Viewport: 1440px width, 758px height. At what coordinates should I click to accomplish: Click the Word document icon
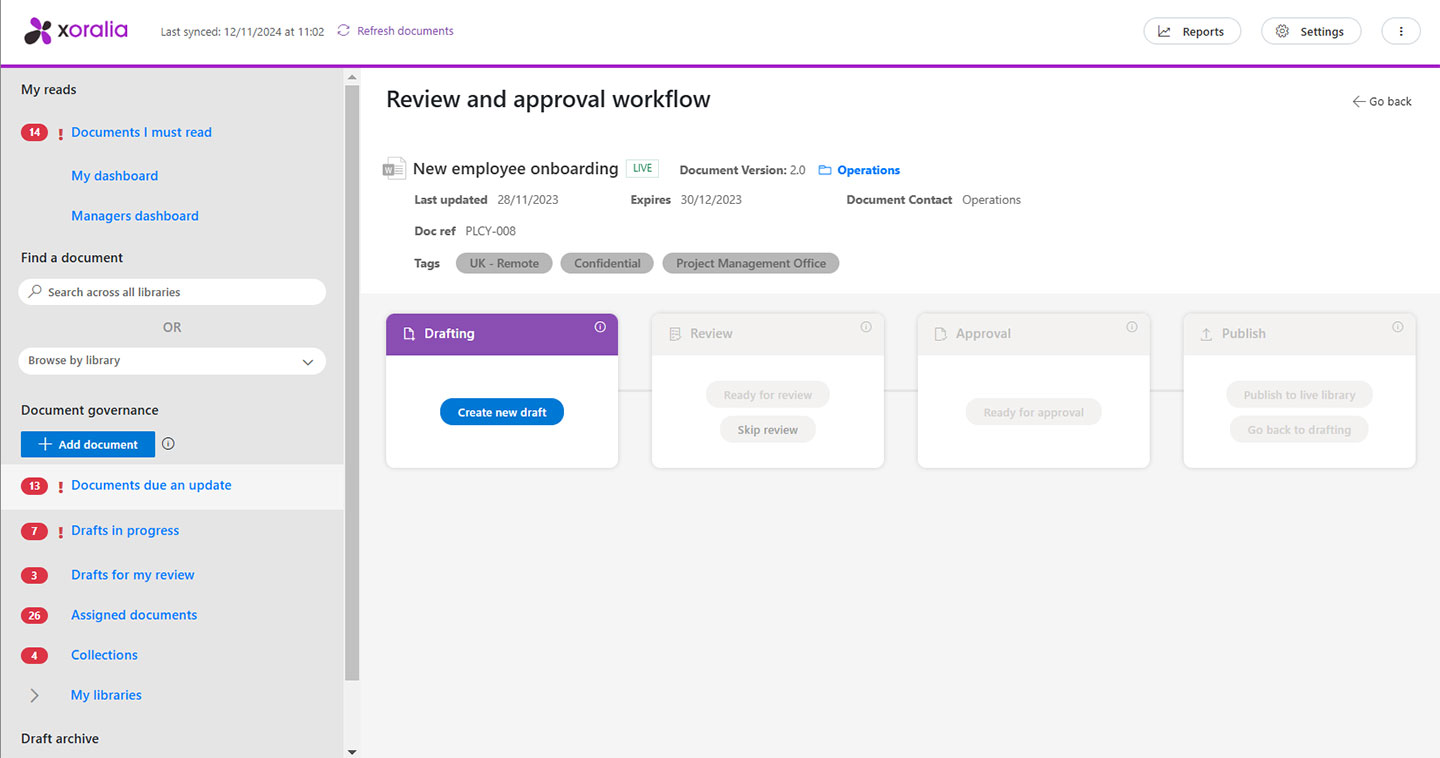394,168
